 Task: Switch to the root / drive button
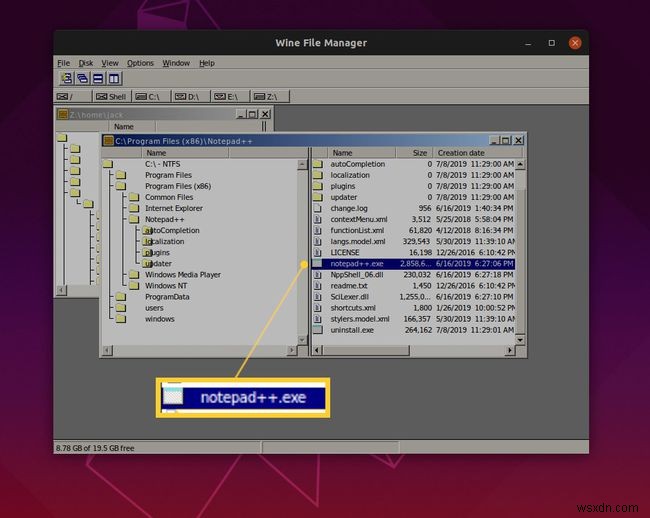click(x=73, y=97)
